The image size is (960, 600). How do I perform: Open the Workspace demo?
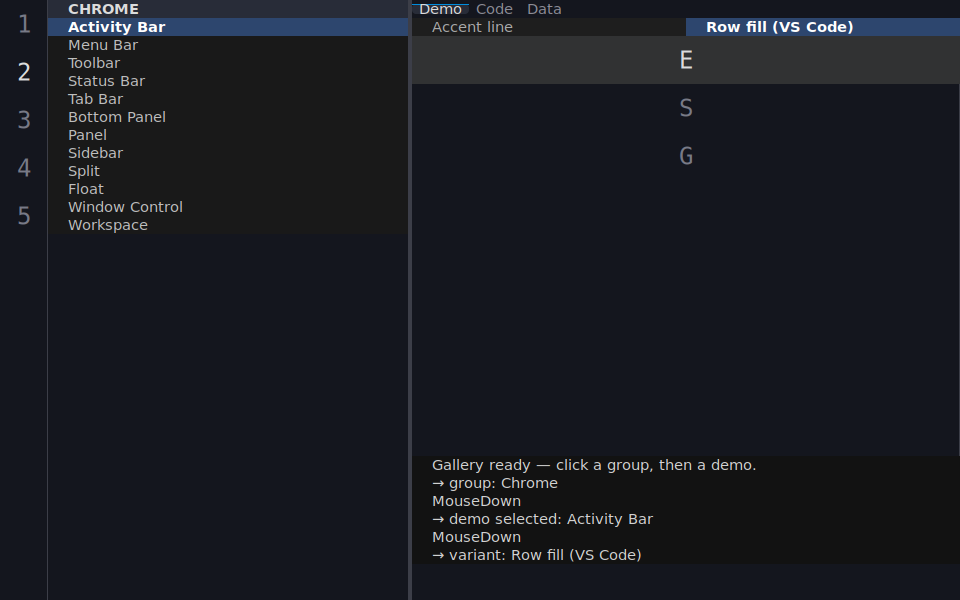click(x=228, y=225)
